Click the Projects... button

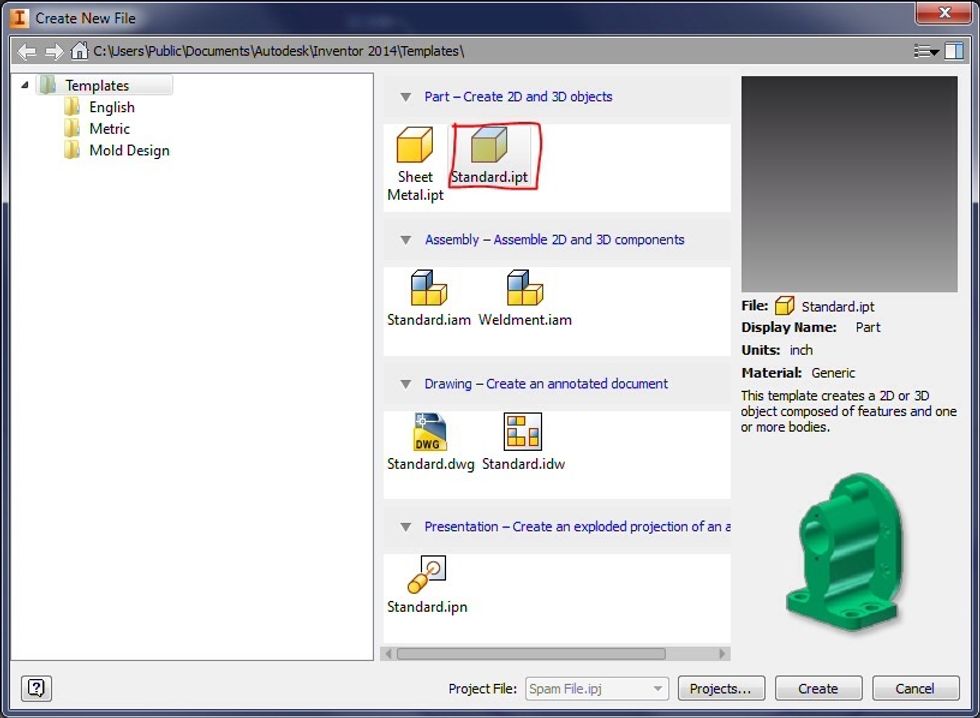coord(720,688)
